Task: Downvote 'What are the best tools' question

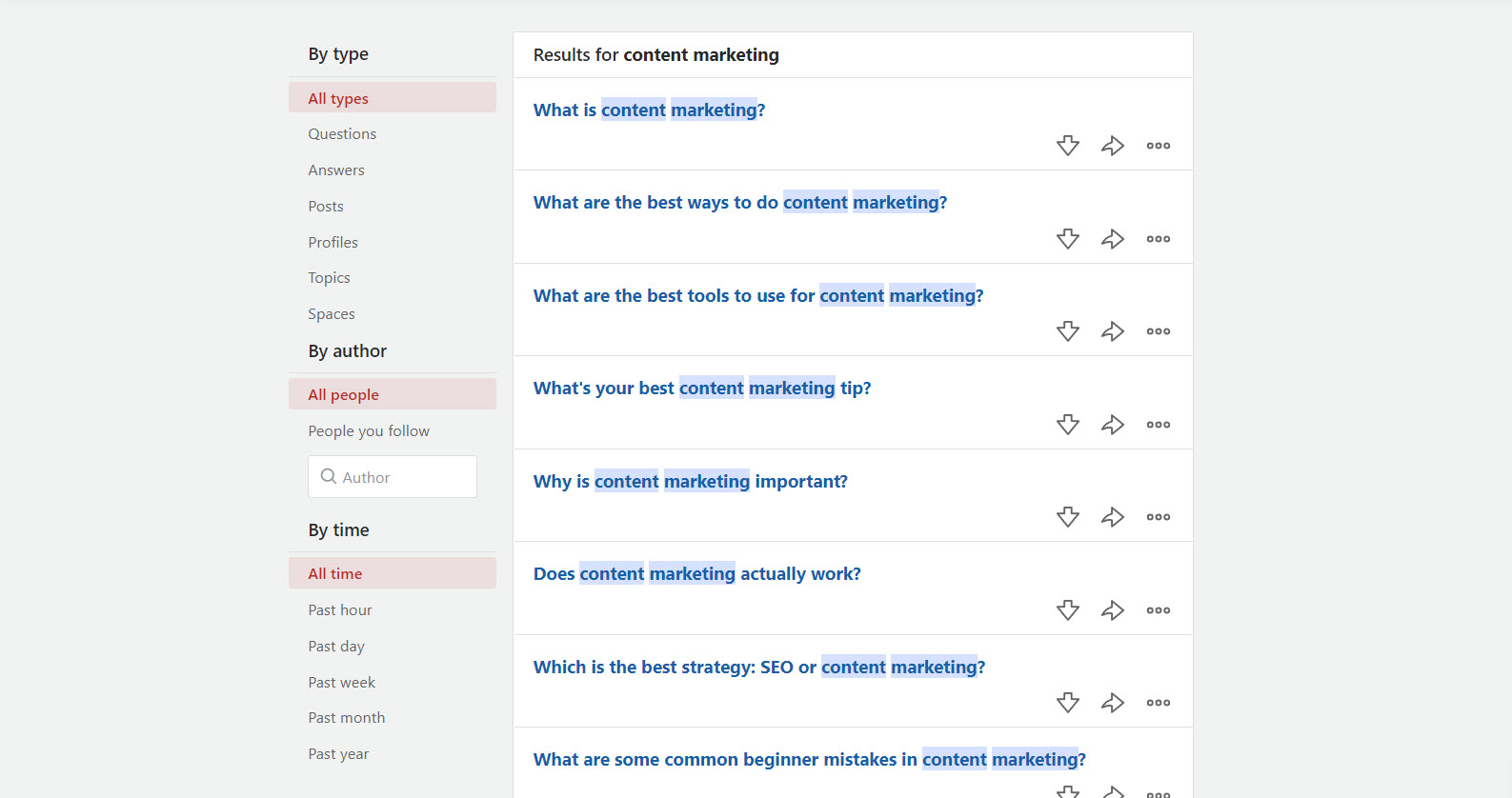Action: [x=1068, y=331]
